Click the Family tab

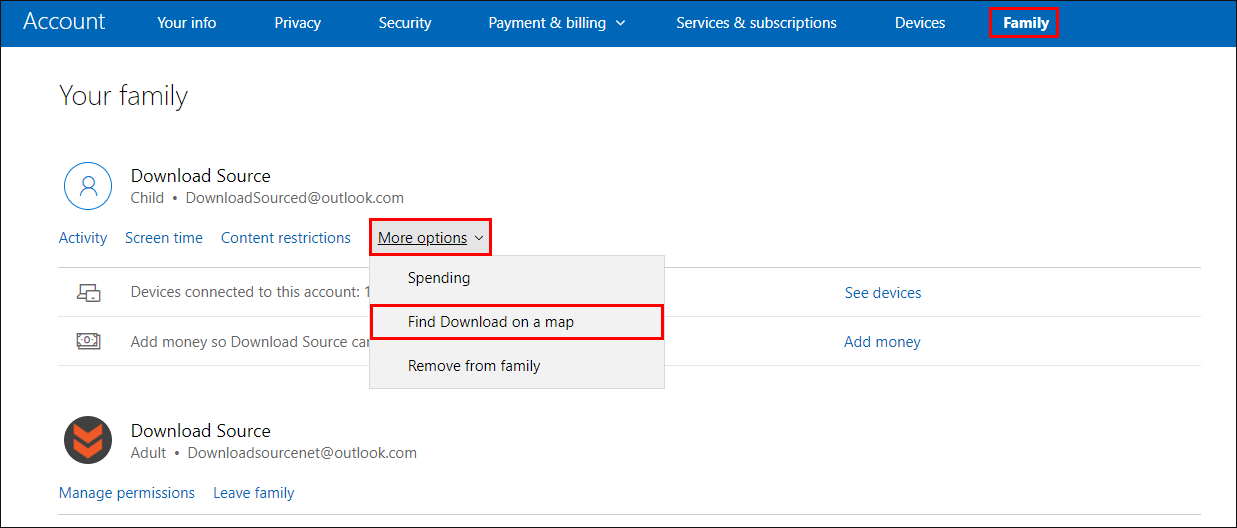[x=1026, y=23]
